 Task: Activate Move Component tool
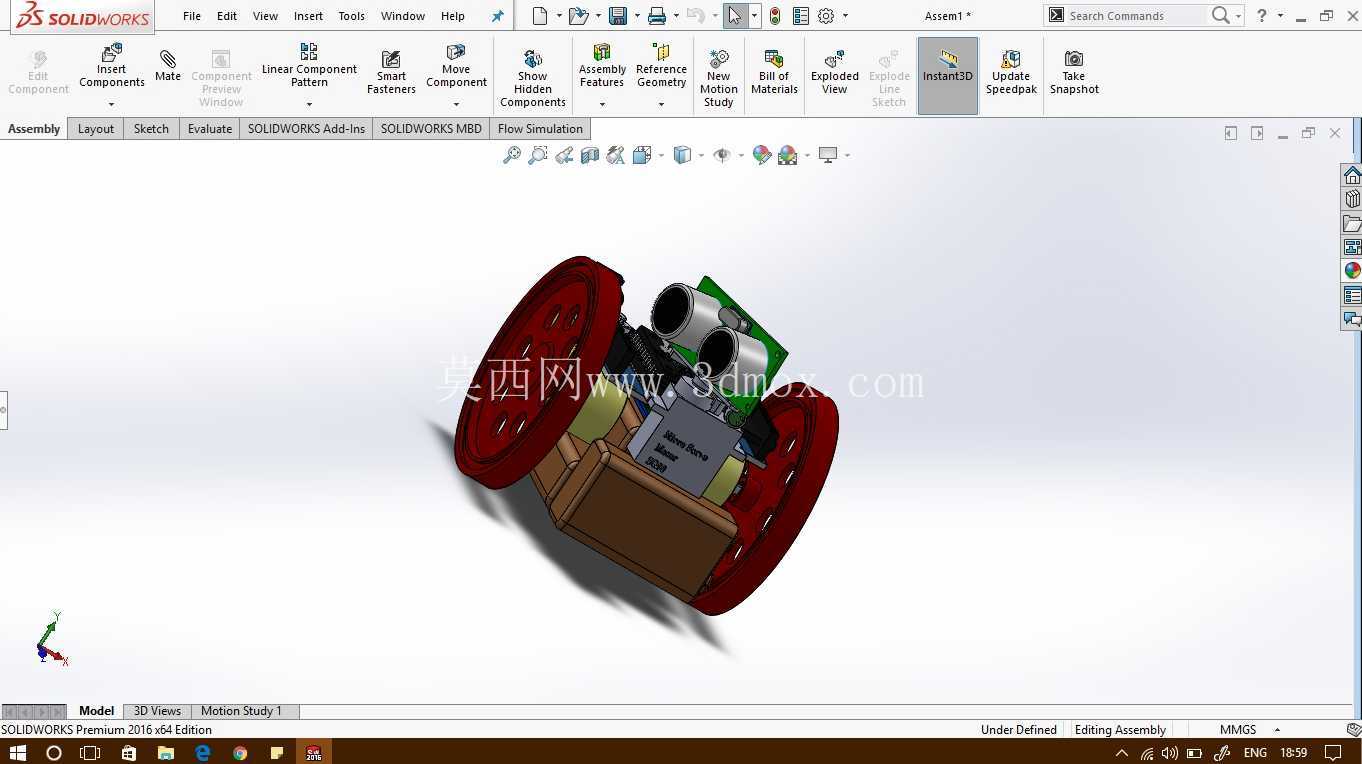point(456,65)
